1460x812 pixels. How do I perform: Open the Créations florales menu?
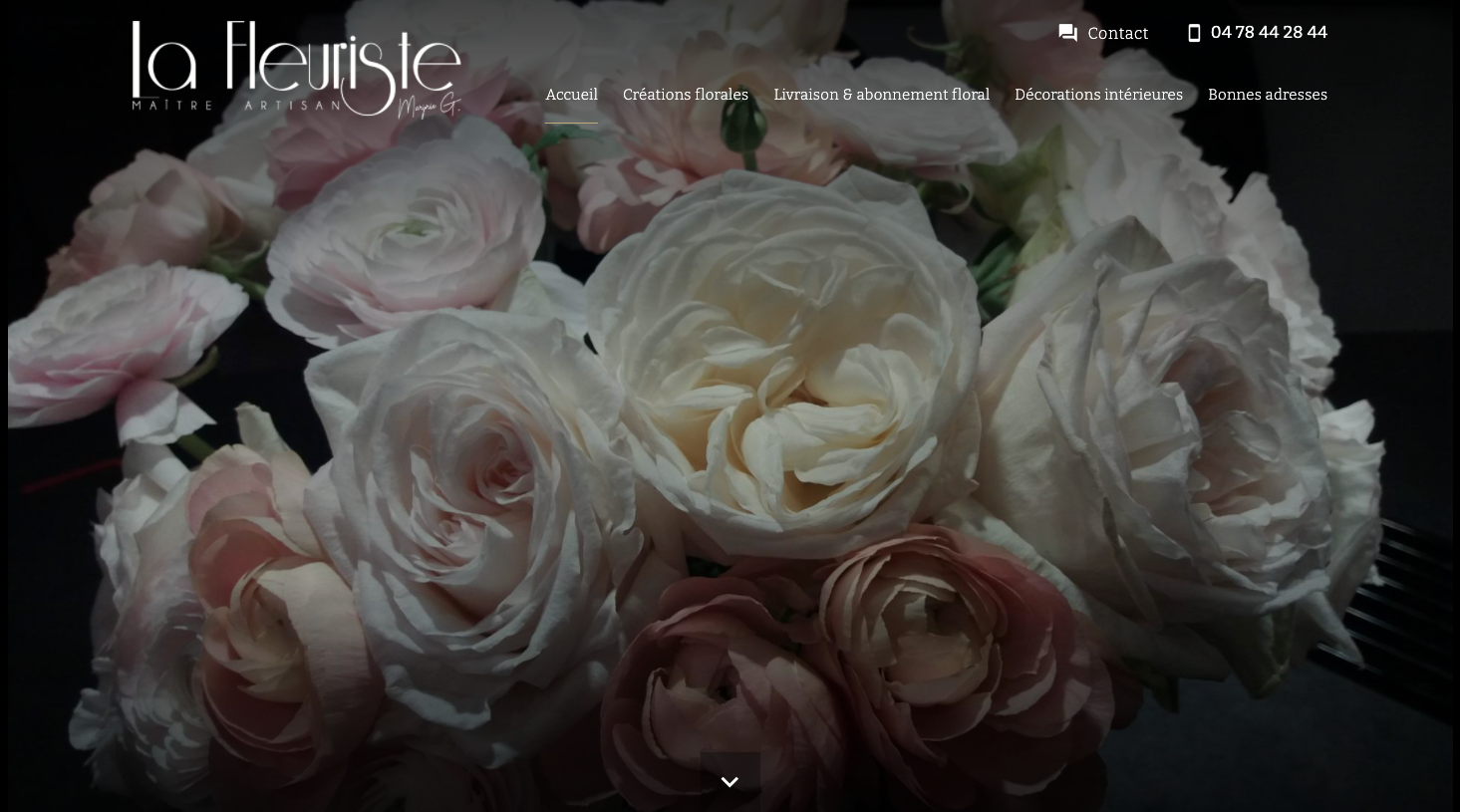685,95
